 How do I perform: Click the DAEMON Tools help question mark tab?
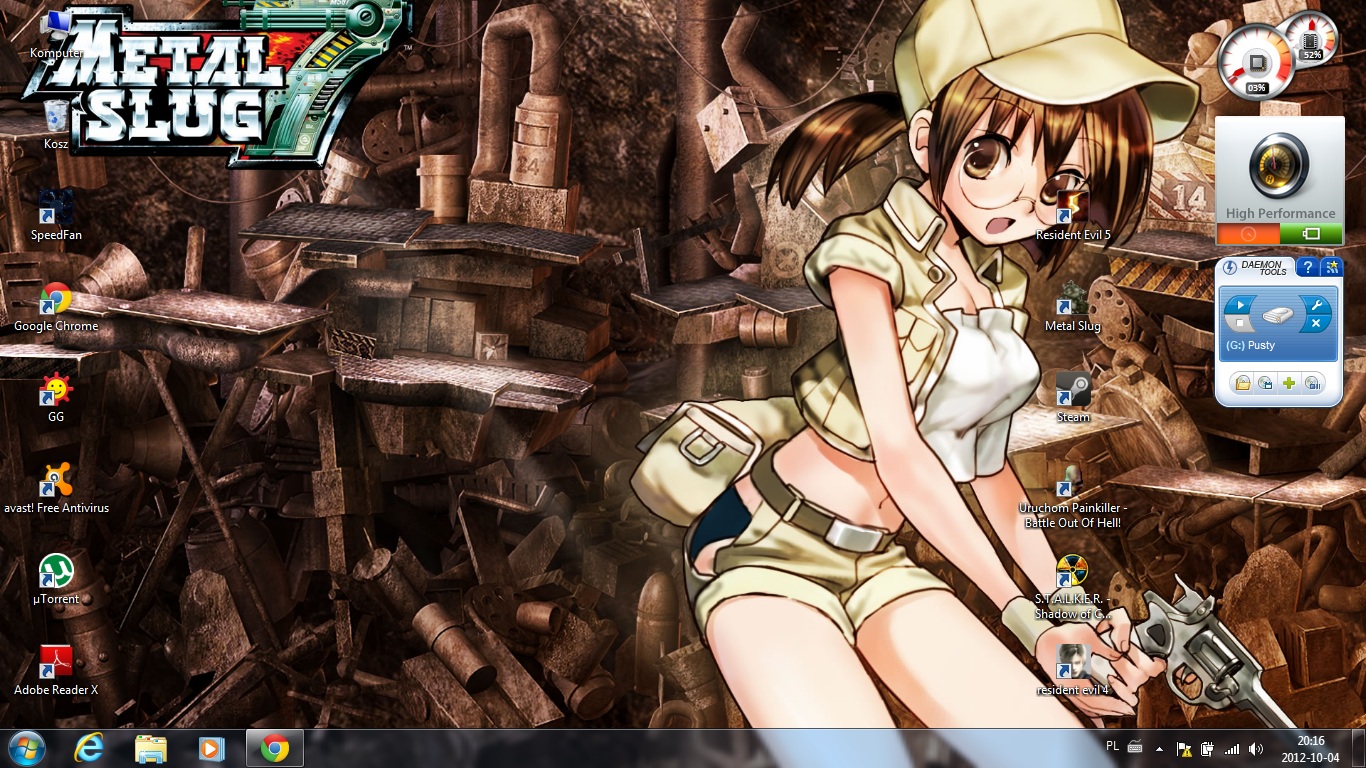(1307, 267)
